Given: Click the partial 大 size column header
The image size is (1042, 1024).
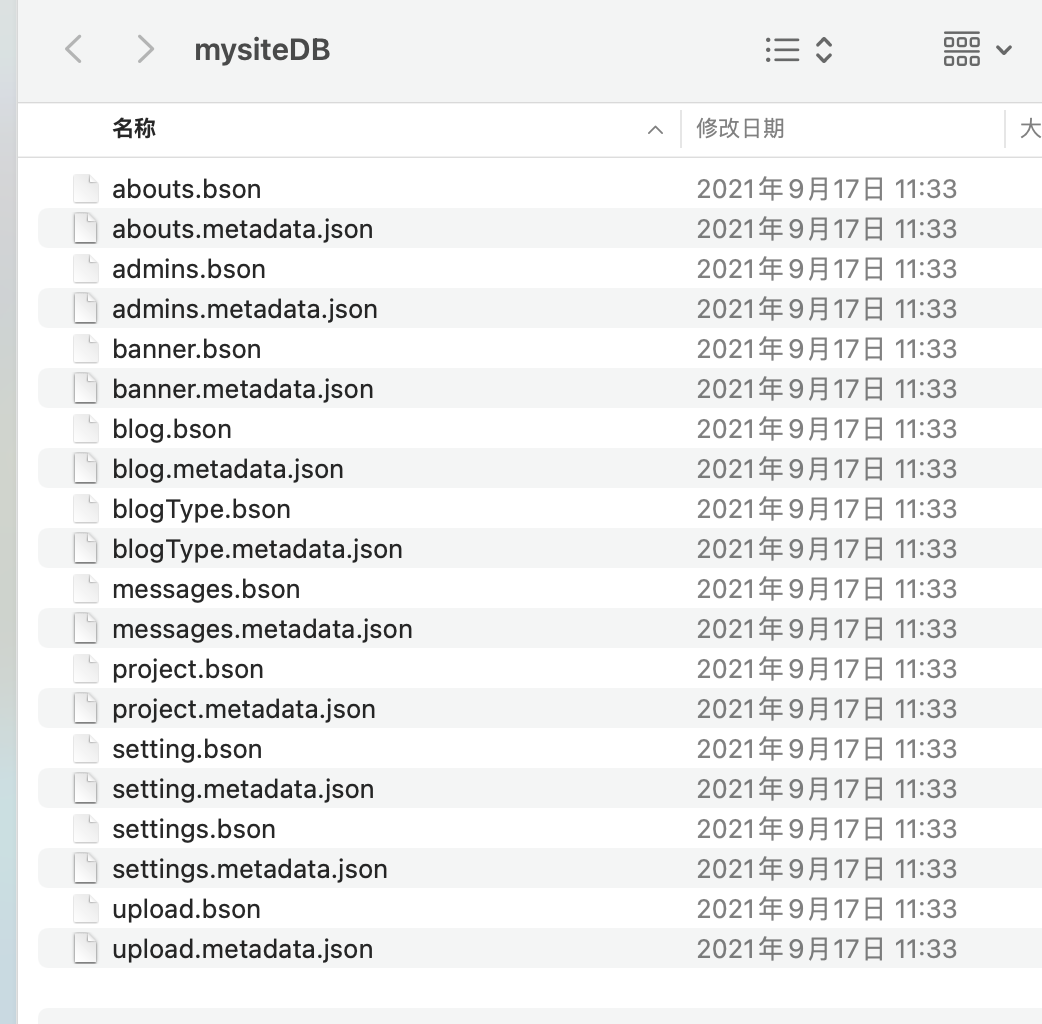Looking at the screenshot, I should point(1030,128).
